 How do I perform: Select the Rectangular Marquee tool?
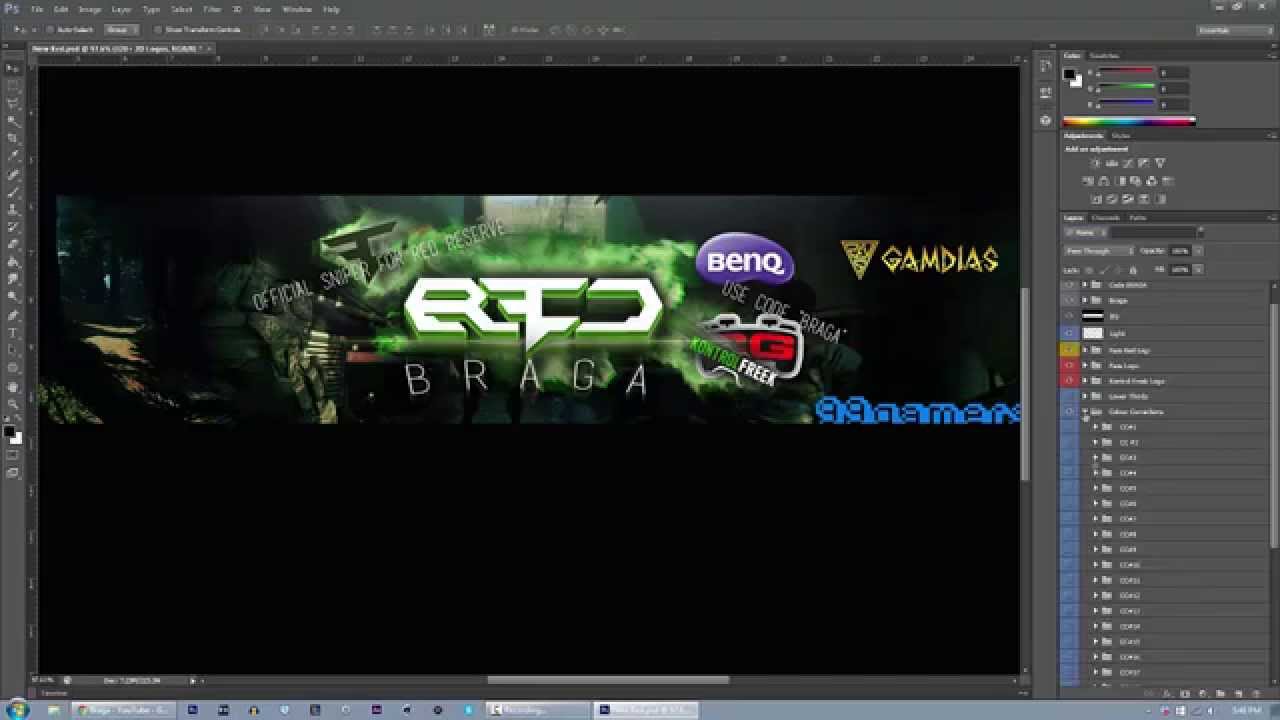click(x=13, y=85)
